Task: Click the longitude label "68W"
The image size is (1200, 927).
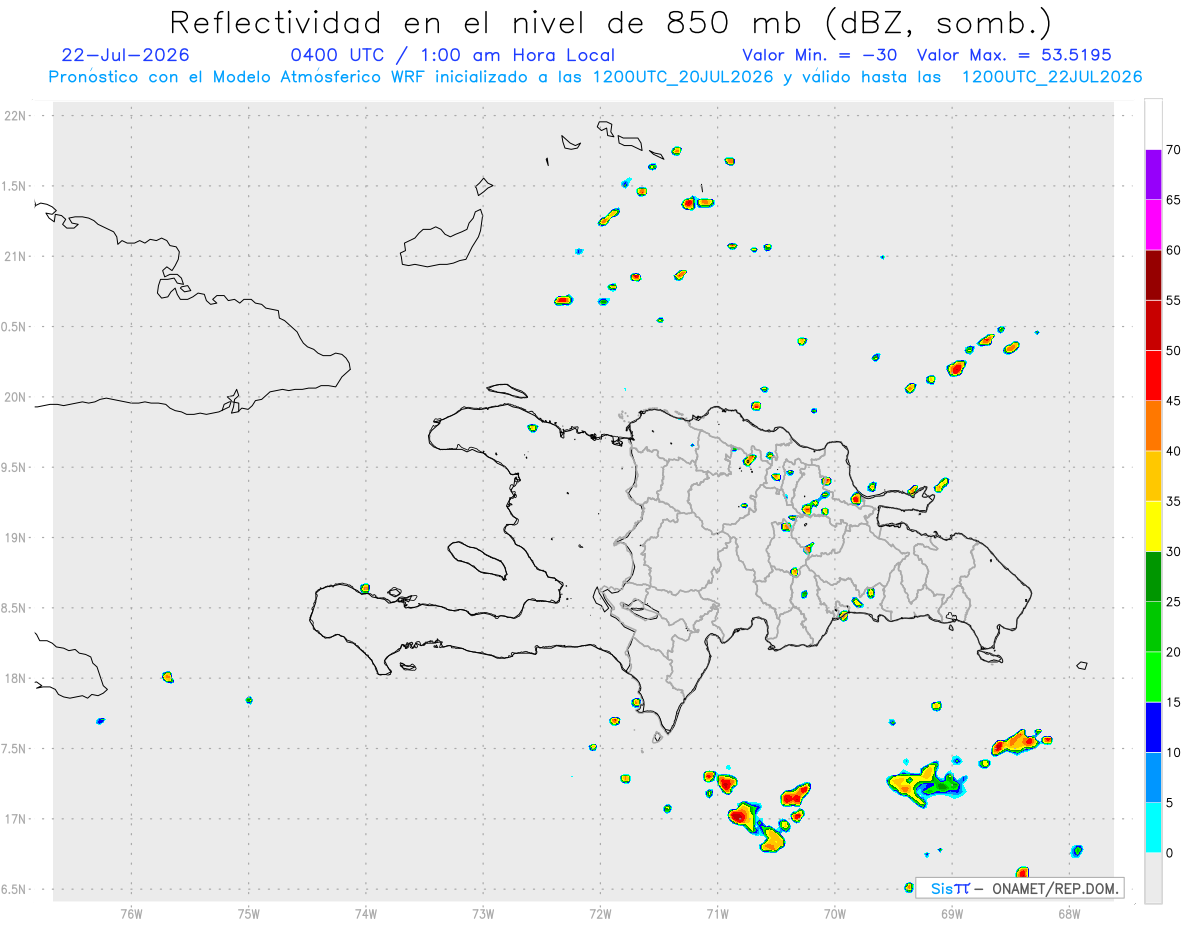Action: (x=1069, y=912)
